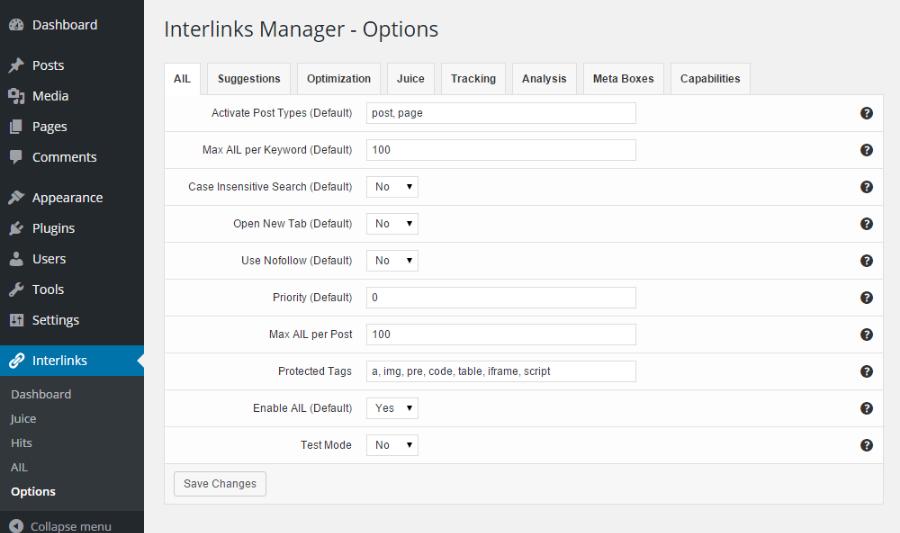
Task: Open help icon for Enable AIL
Action: pos(866,408)
